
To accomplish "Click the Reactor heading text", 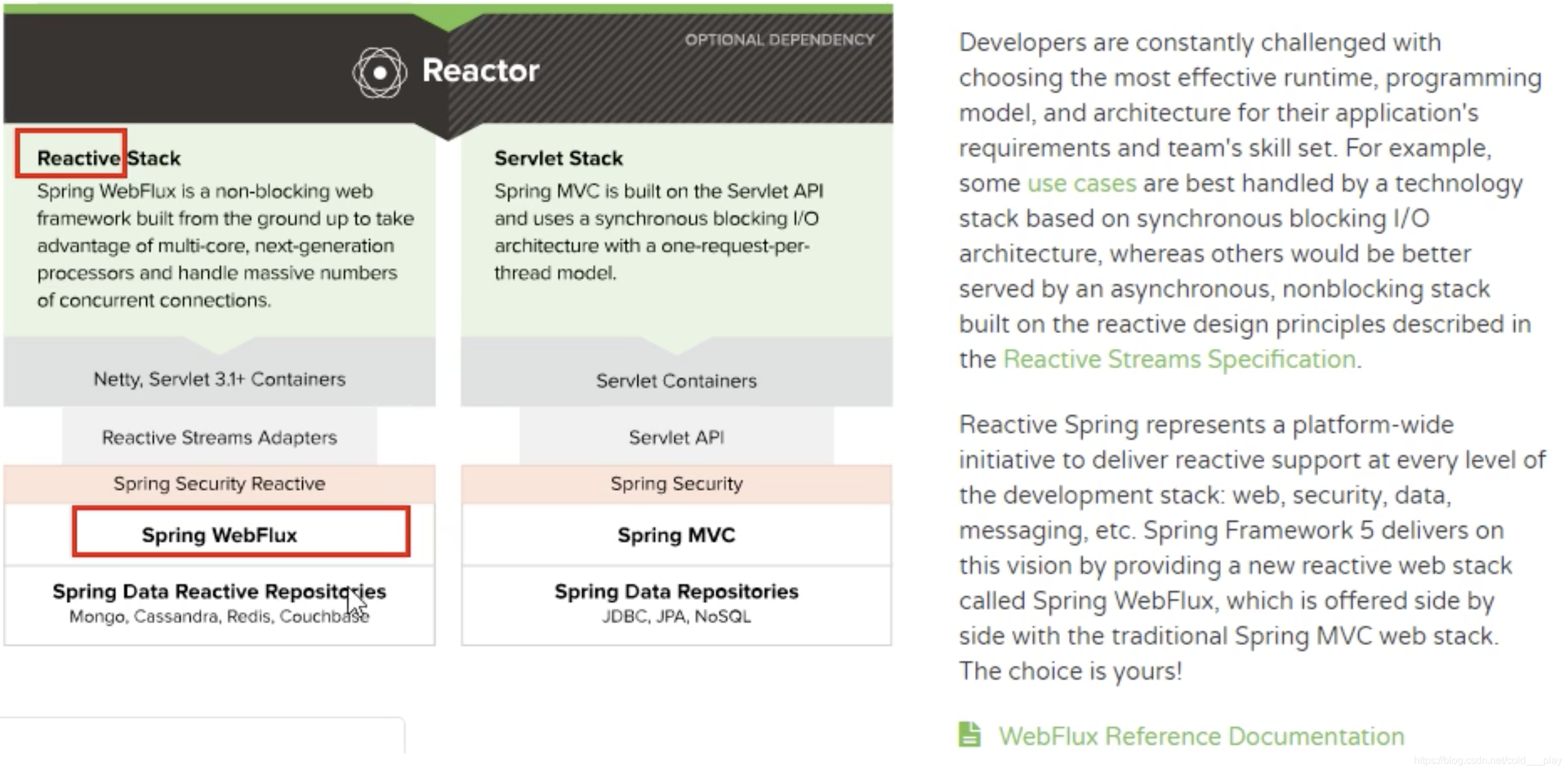I will 480,70.
